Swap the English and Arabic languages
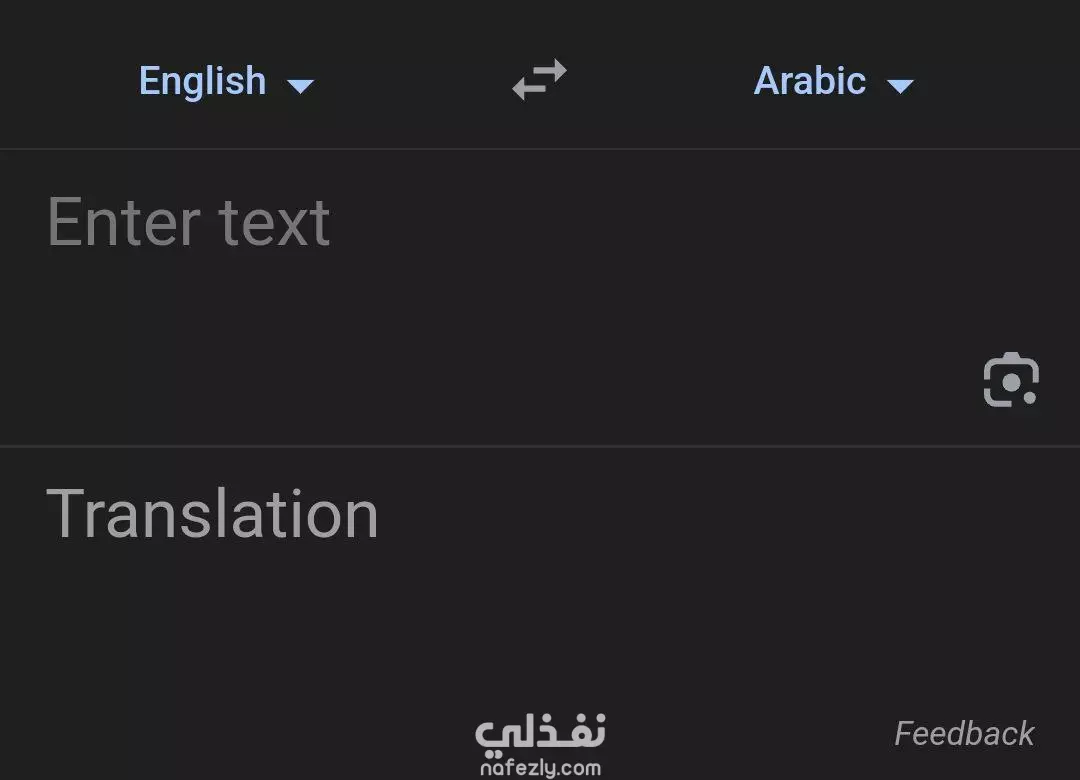Viewport: 1080px width, 780px height. pyautogui.click(x=539, y=80)
